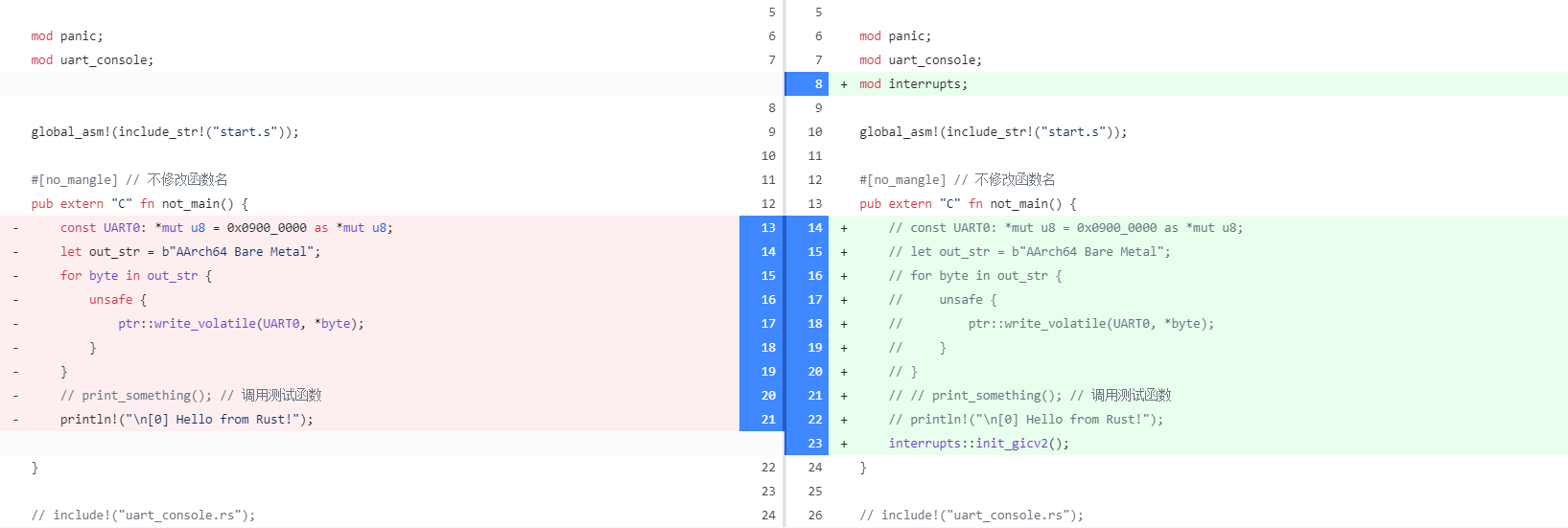Click right-side "pub extern "C" fn not_main()" line
The image size is (1568, 528).
[968, 204]
